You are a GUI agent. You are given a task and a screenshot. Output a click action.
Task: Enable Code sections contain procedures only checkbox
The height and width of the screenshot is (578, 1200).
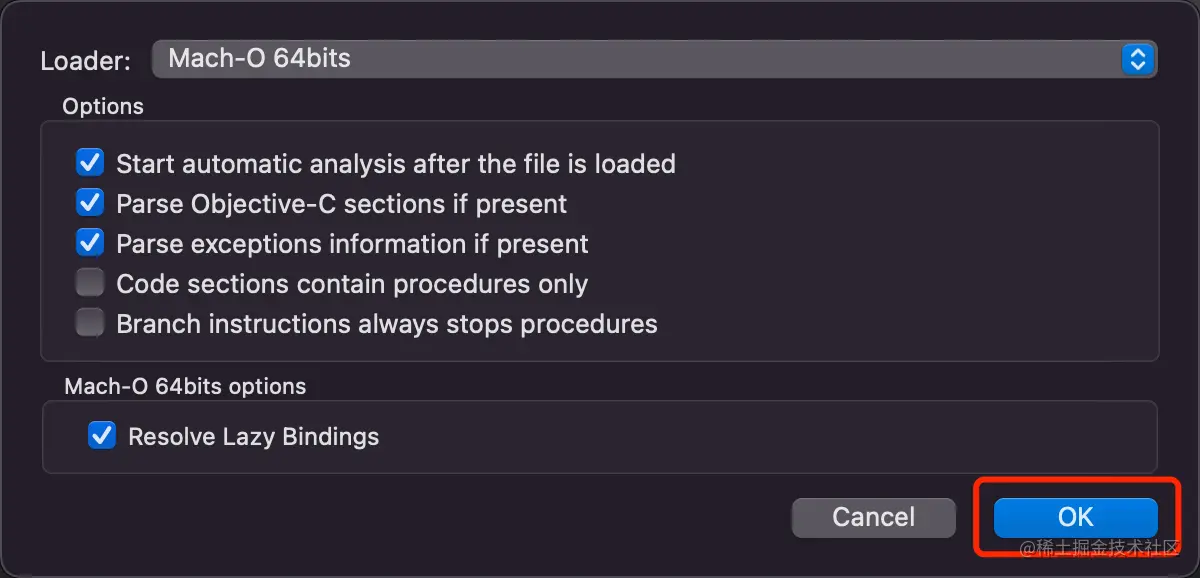[x=90, y=284]
